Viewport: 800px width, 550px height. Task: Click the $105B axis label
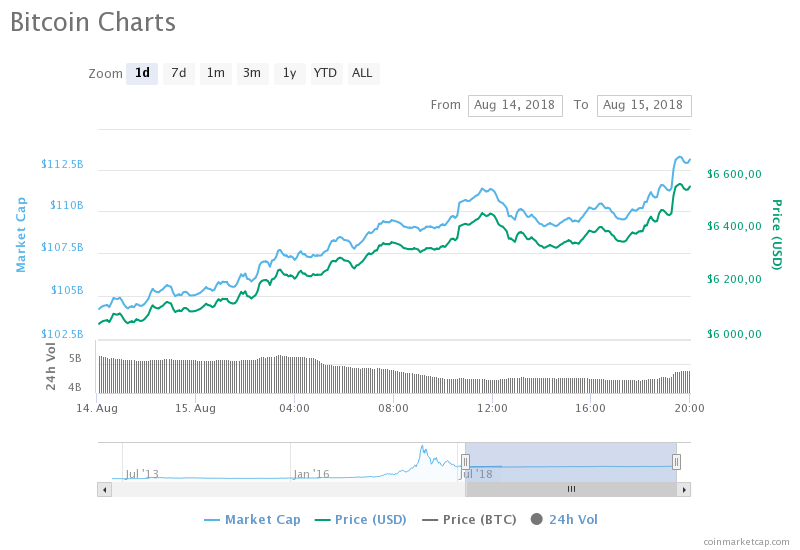click(67, 290)
